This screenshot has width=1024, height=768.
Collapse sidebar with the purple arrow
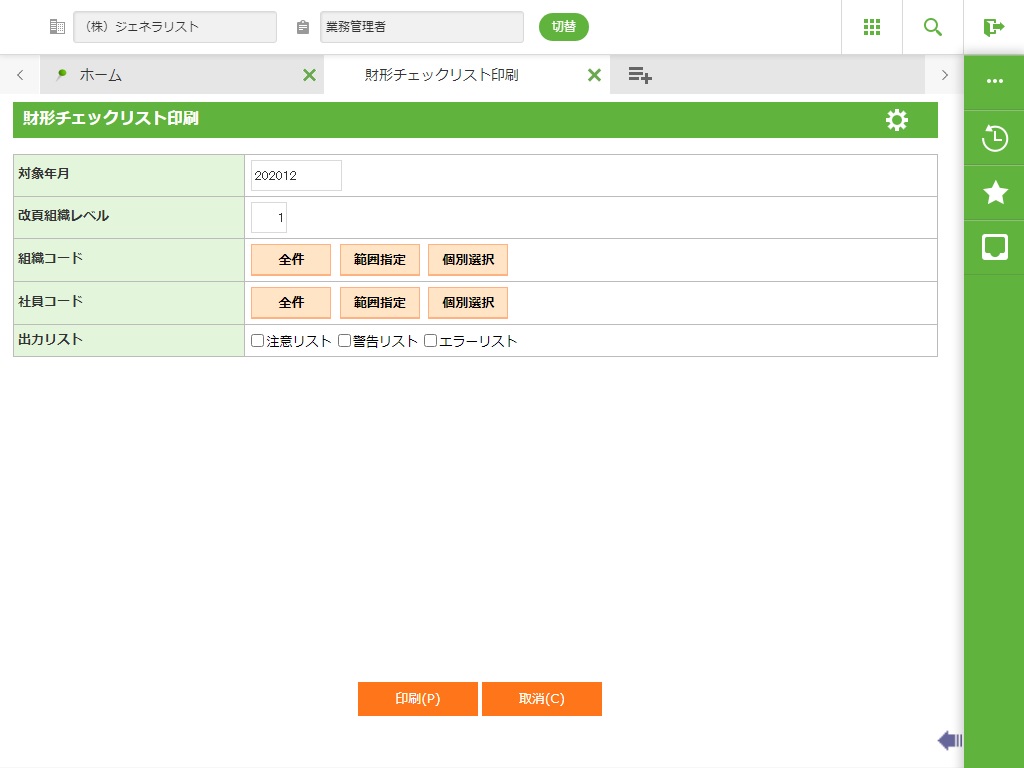coord(949,740)
